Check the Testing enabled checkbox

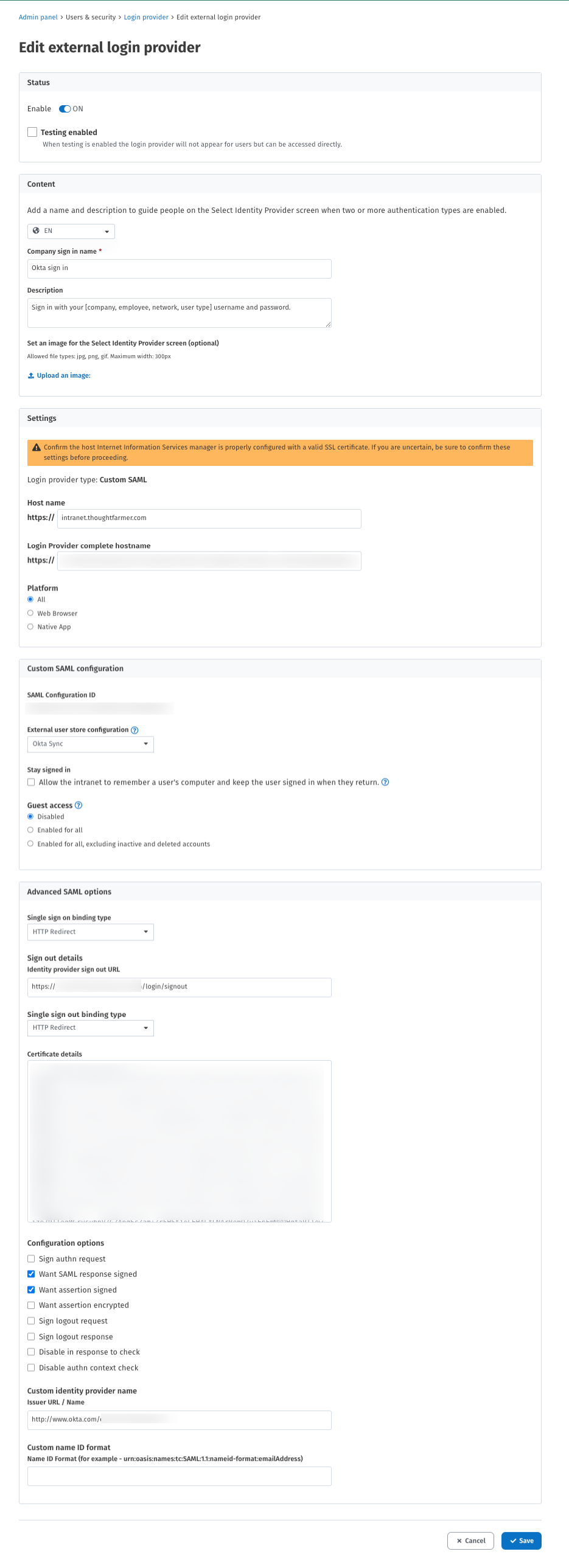pos(31,131)
